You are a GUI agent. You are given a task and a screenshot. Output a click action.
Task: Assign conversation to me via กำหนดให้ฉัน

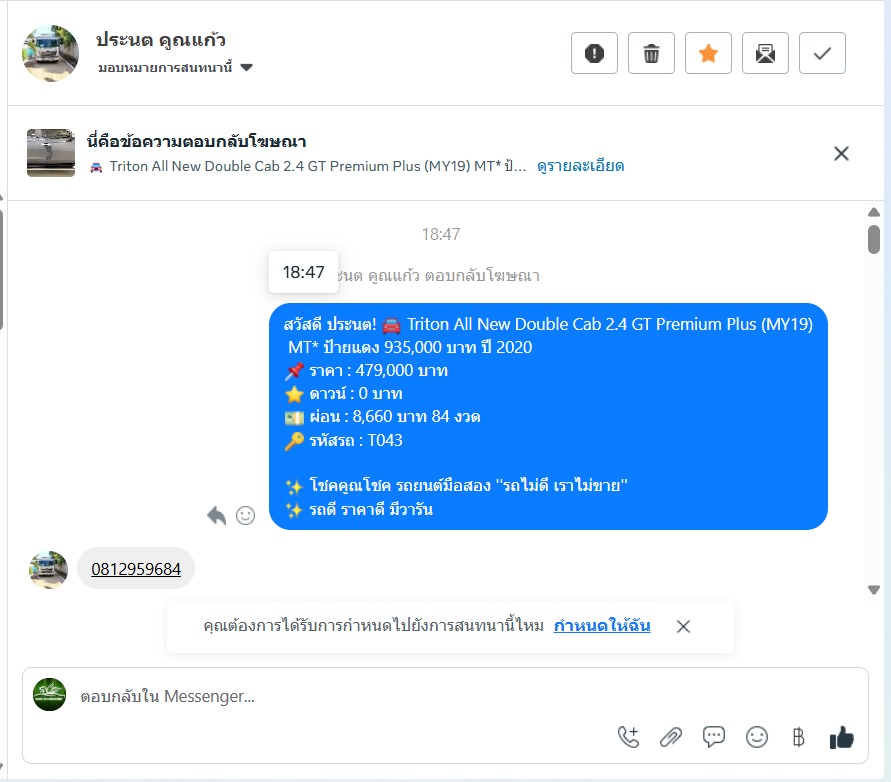point(602,626)
